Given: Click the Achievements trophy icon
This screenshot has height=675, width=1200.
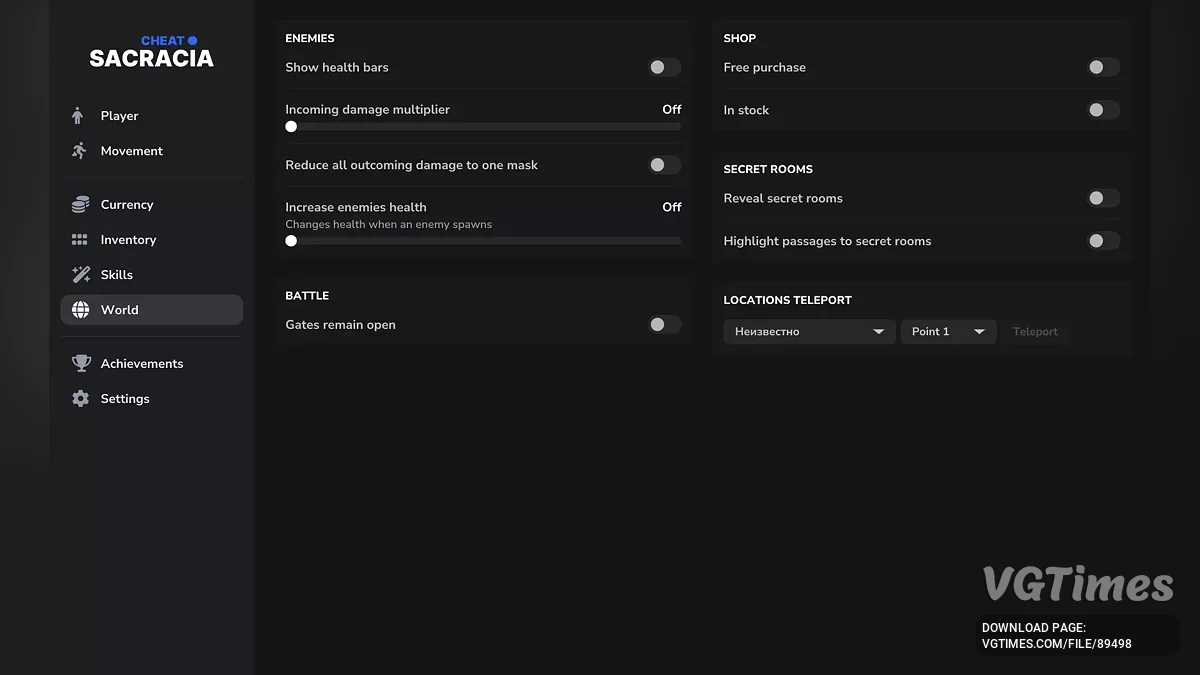Looking at the screenshot, I should pyautogui.click(x=78, y=363).
